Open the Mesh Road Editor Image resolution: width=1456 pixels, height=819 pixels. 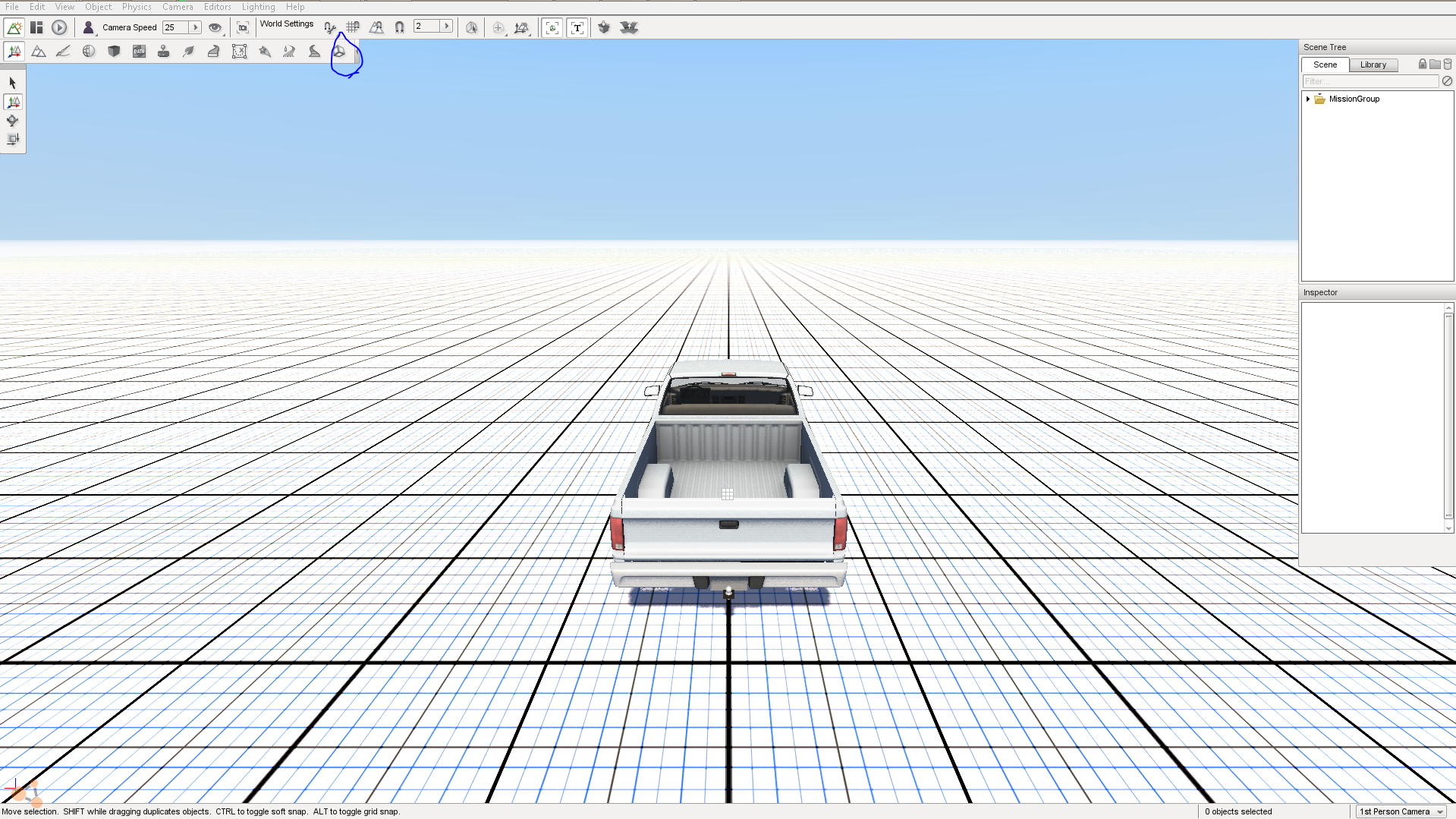click(x=214, y=52)
